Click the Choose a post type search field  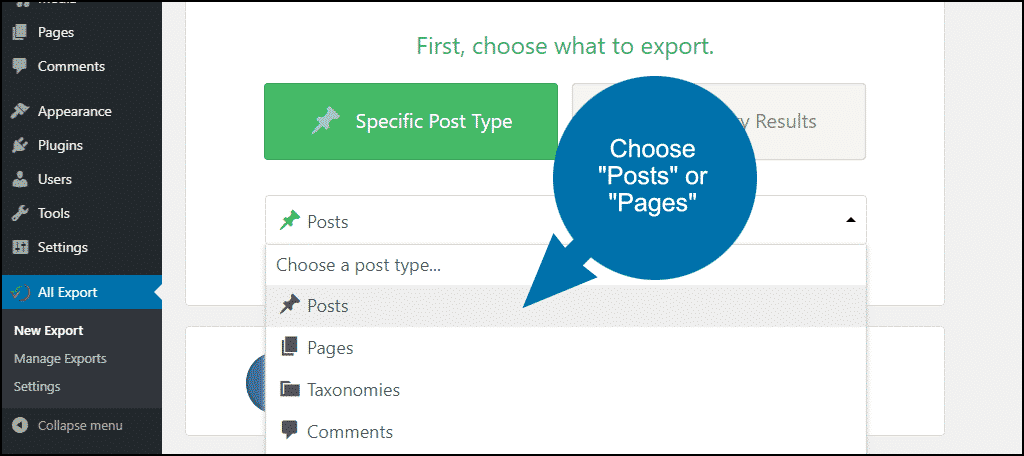(x=566, y=265)
